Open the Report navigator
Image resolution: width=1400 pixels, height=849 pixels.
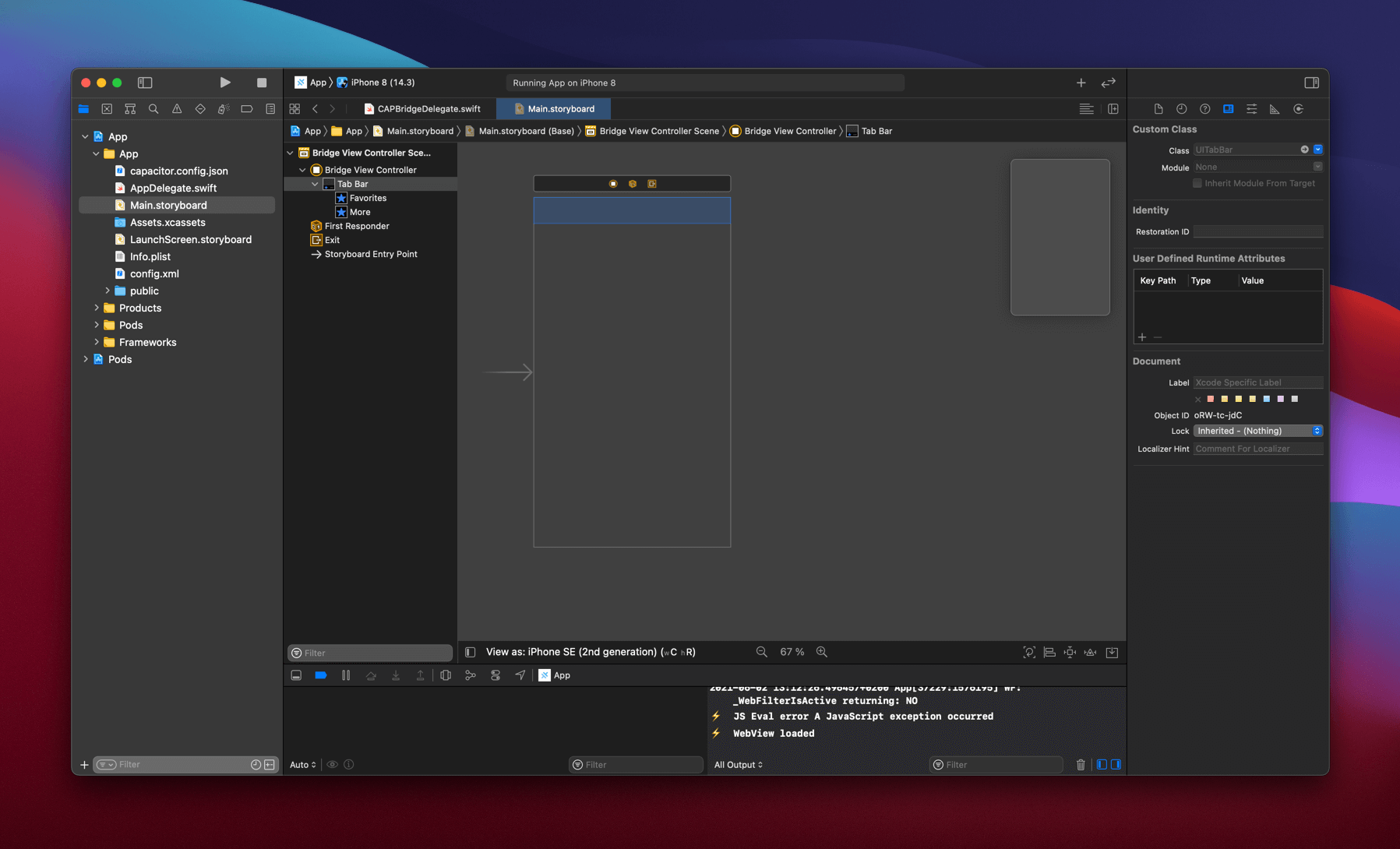click(270, 109)
